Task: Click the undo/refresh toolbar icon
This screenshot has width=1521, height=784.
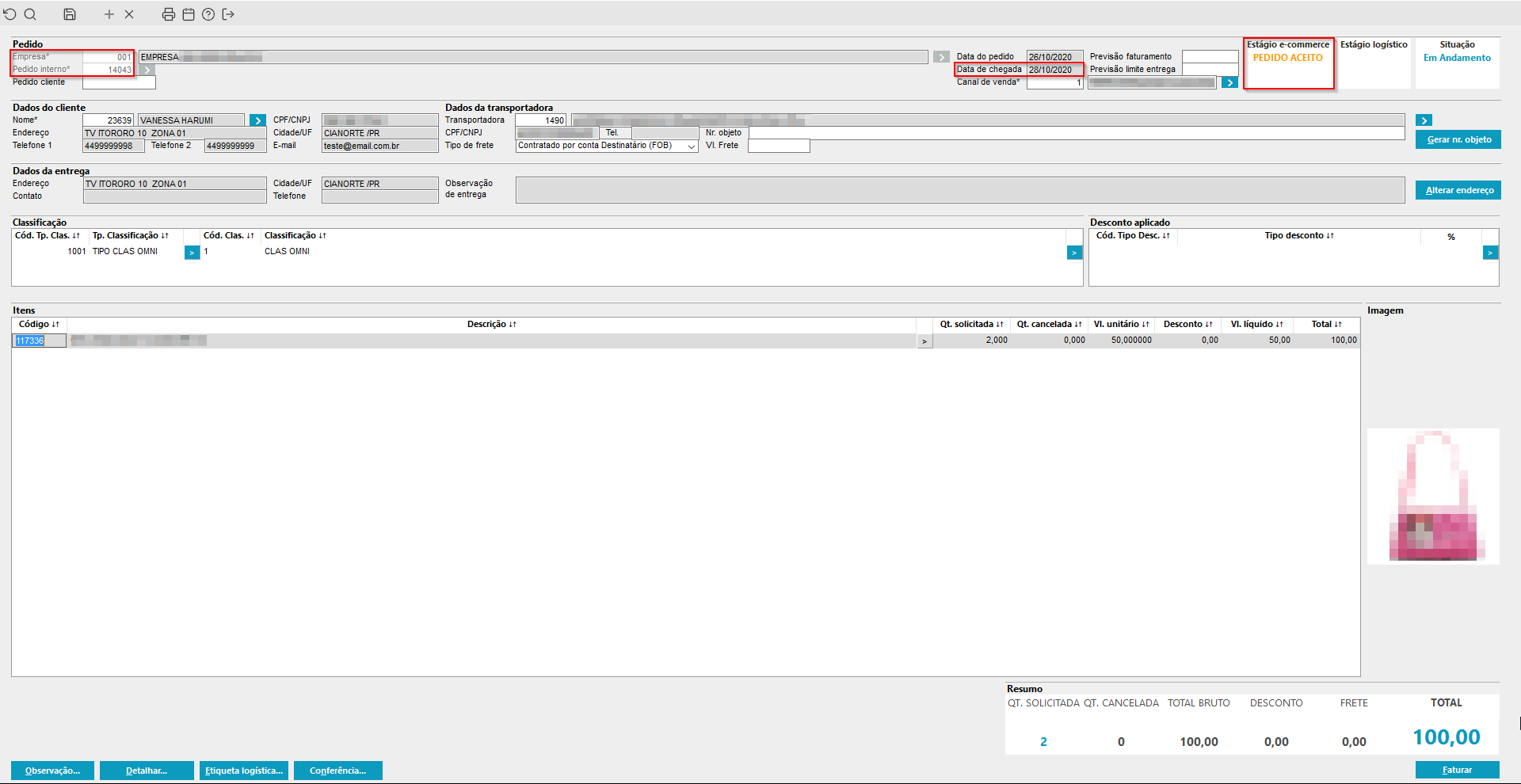Action: click(10, 14)
